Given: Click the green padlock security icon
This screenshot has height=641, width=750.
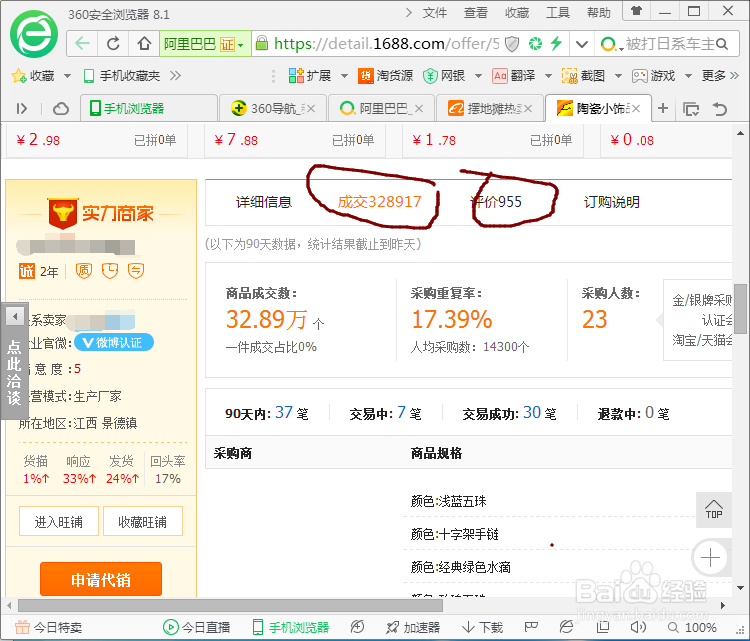Looking at the screenshot, I should [x=262, y=43].
